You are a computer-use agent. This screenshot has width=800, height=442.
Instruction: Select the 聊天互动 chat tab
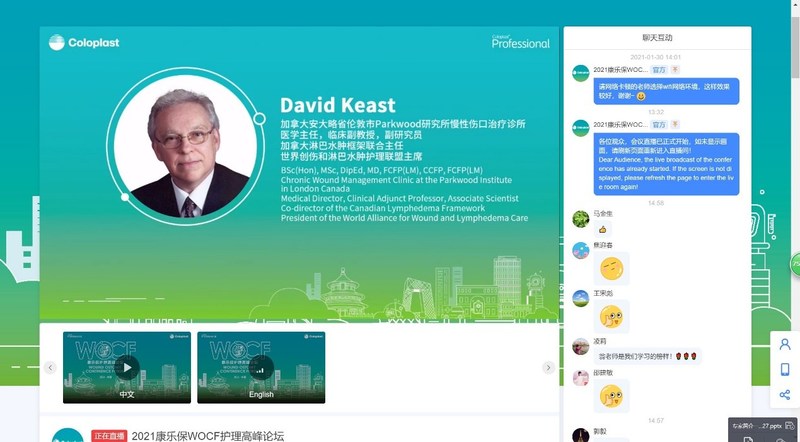point(656,37)
